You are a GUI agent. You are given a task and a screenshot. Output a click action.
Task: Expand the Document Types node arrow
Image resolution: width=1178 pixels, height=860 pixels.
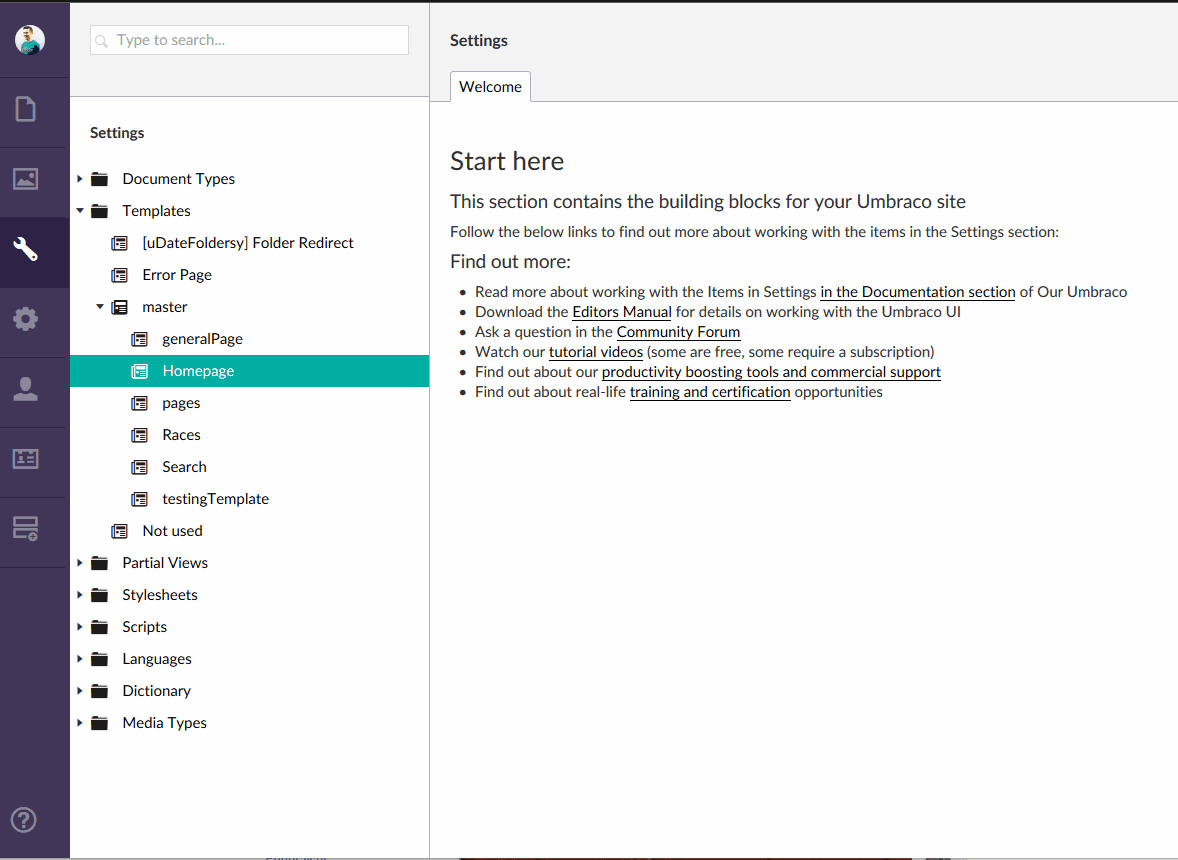pyautogui.click(x=80, y=179)
